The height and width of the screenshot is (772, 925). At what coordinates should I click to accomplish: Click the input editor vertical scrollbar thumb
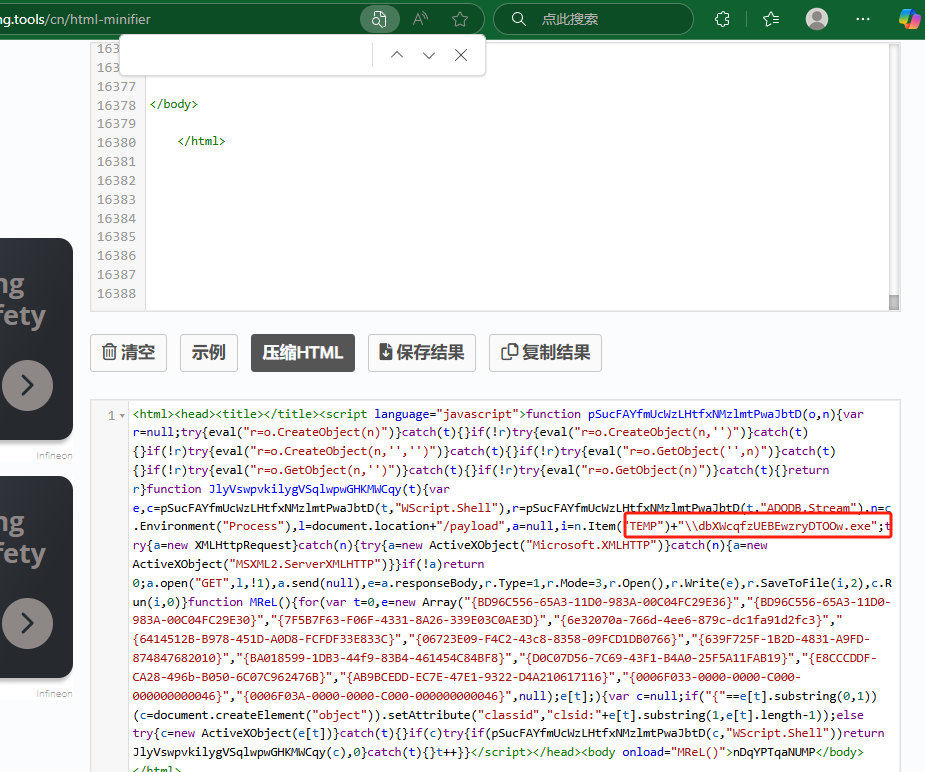coord(894,302)
